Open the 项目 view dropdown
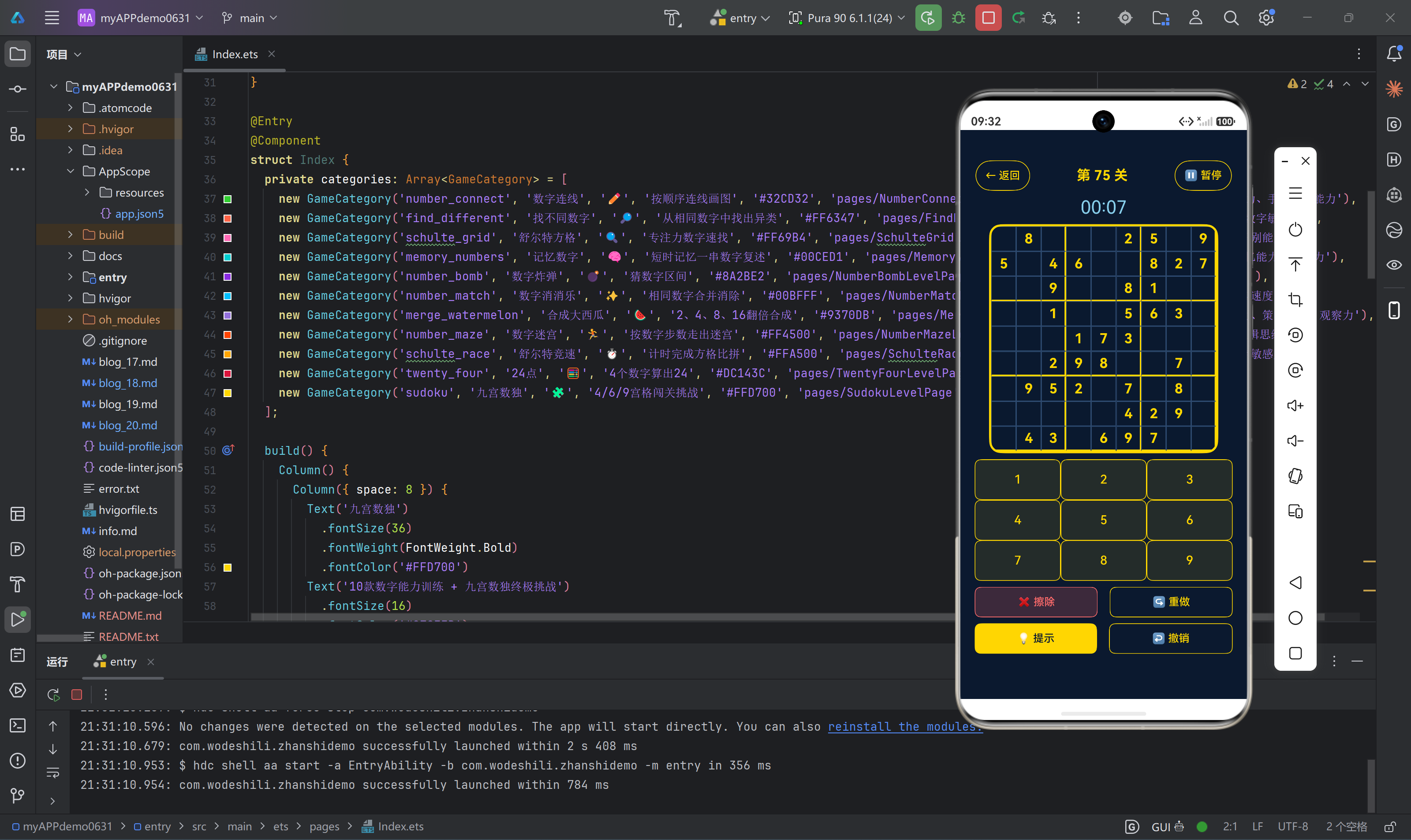 (64, 54)
